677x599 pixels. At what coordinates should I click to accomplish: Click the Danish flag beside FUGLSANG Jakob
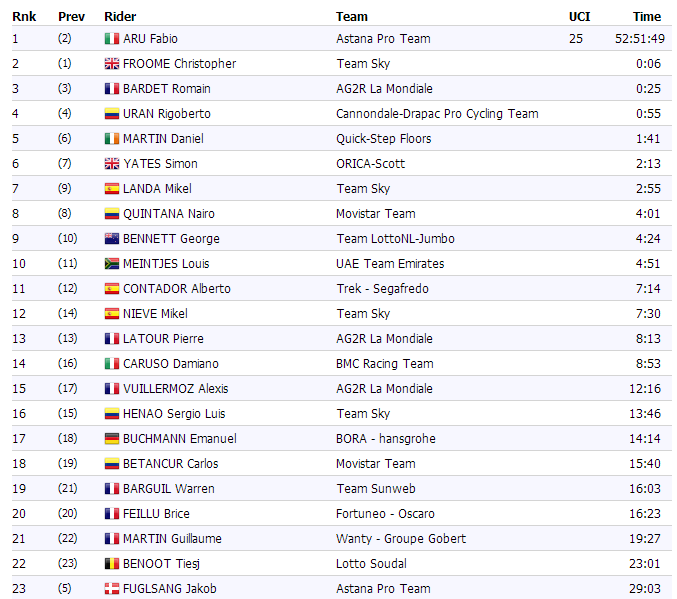click(112, 589)
